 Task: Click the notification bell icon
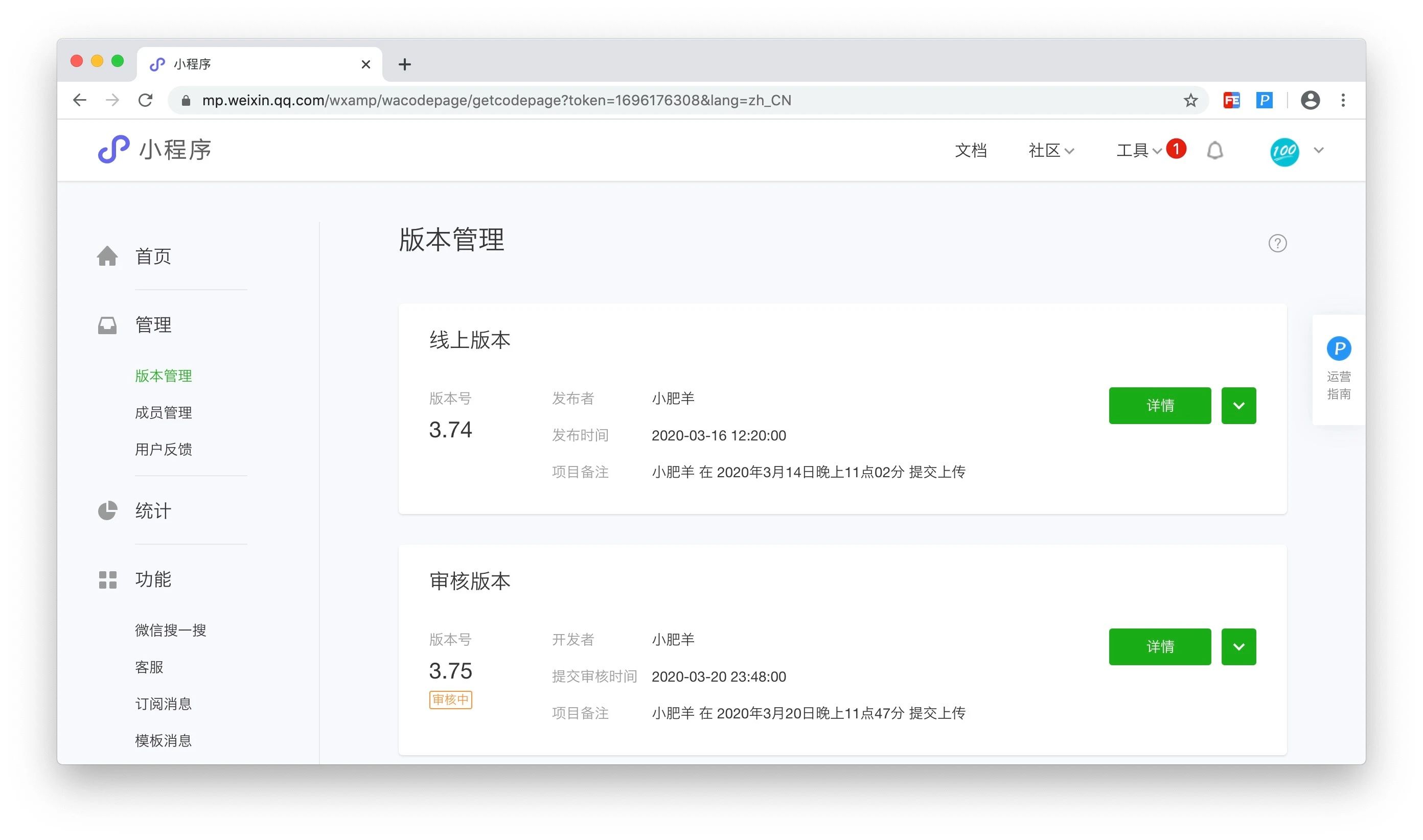click(1214, 151)
